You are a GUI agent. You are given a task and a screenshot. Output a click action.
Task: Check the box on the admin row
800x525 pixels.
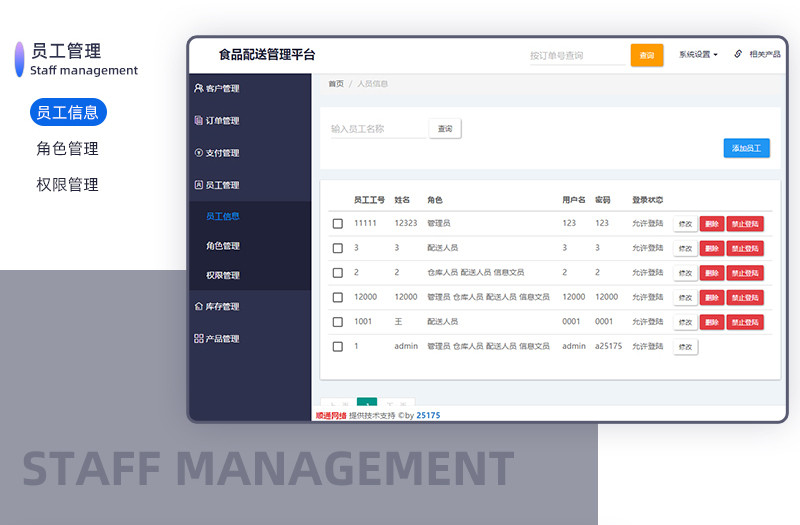[x=338, y=346]
